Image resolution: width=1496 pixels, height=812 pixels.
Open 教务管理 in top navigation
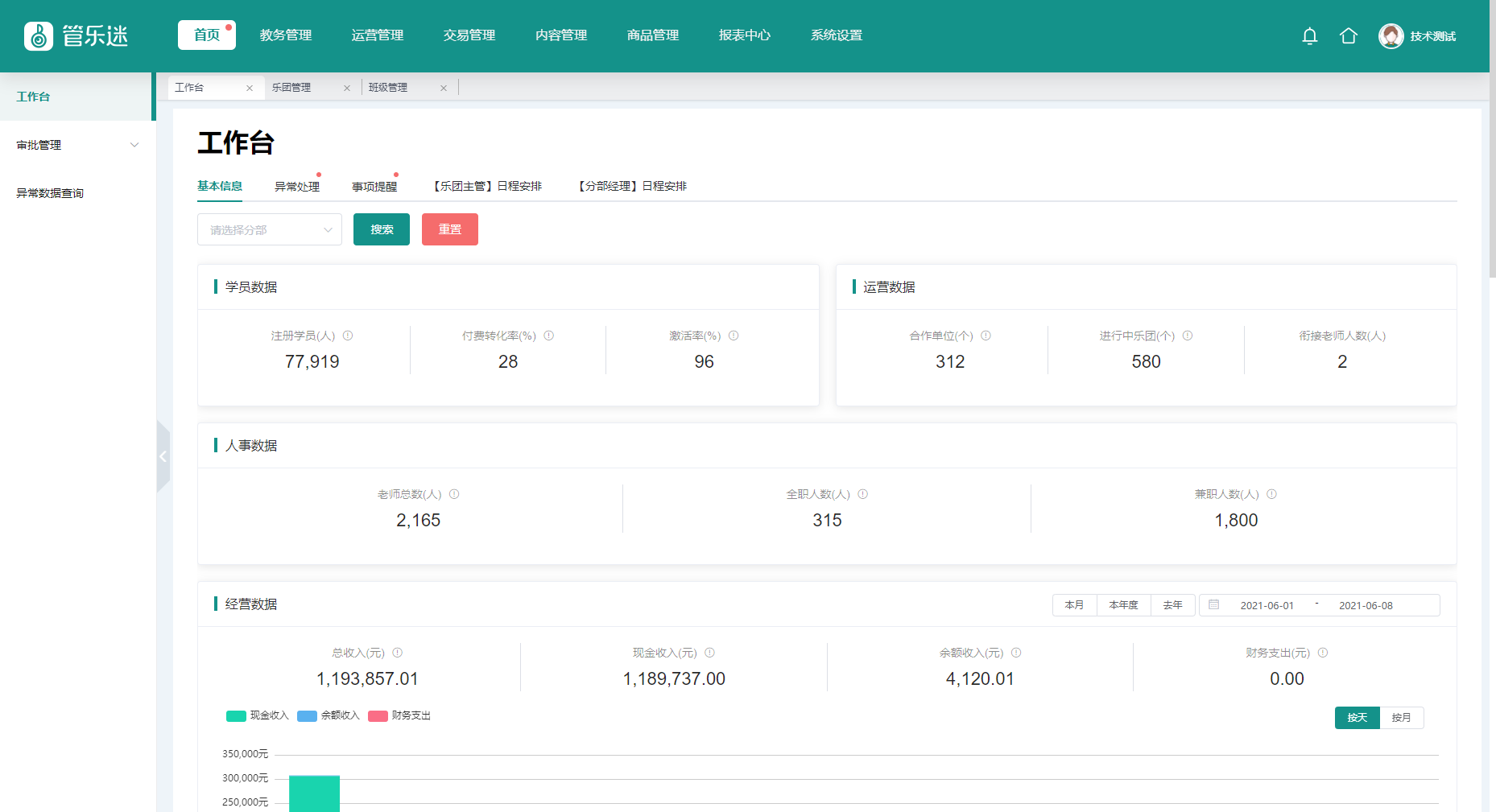[285, 35]
